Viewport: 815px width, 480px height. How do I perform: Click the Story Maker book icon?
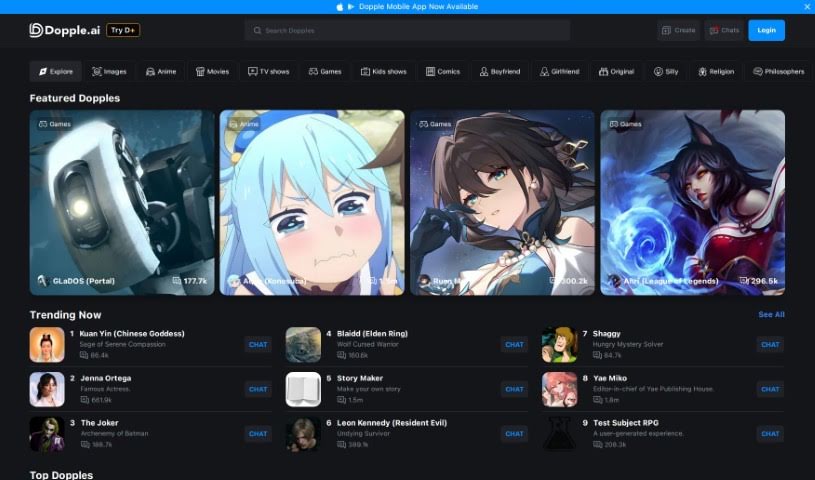[x=303, y=390]
